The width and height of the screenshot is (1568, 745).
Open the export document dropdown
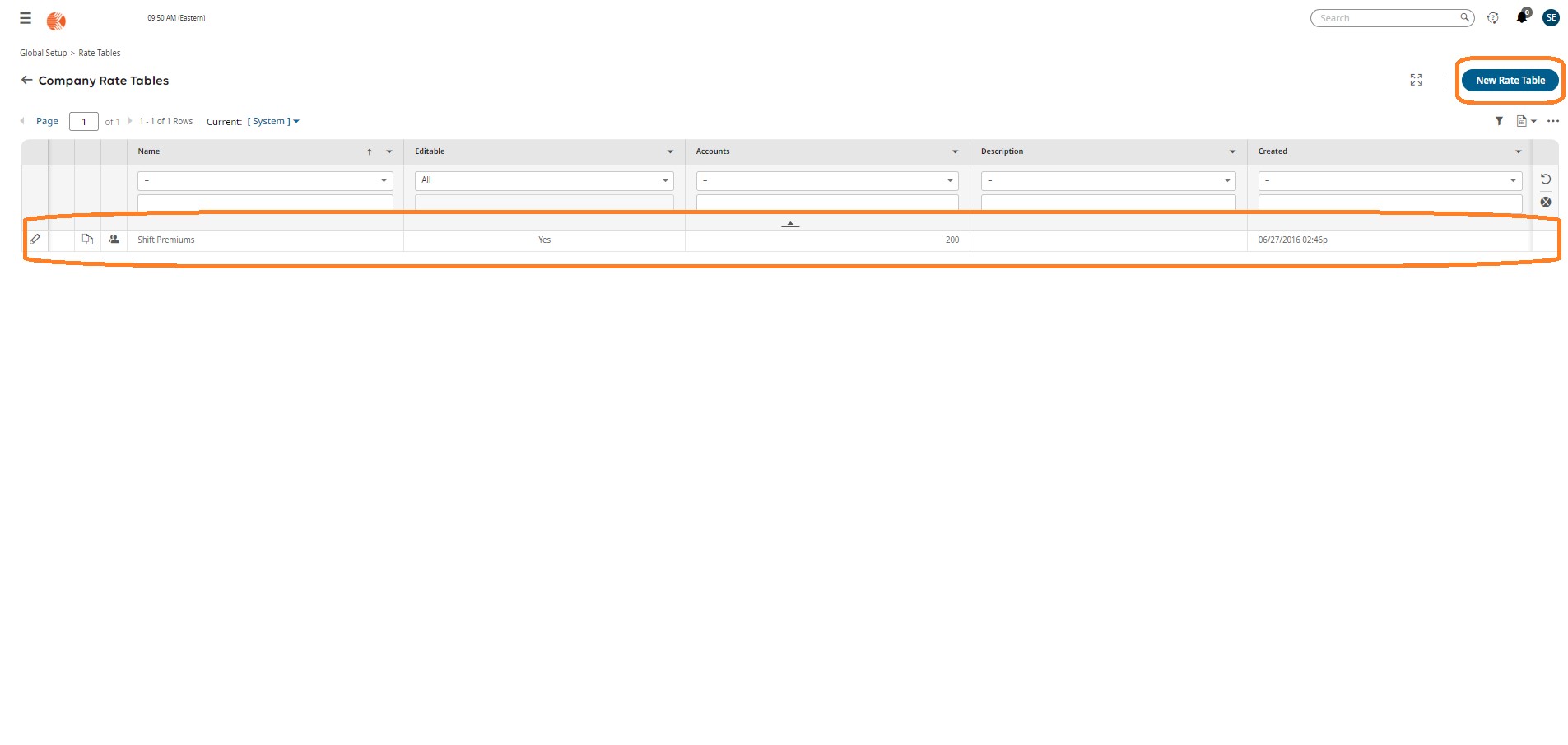pyautogui.click(x=1525, y=121)
